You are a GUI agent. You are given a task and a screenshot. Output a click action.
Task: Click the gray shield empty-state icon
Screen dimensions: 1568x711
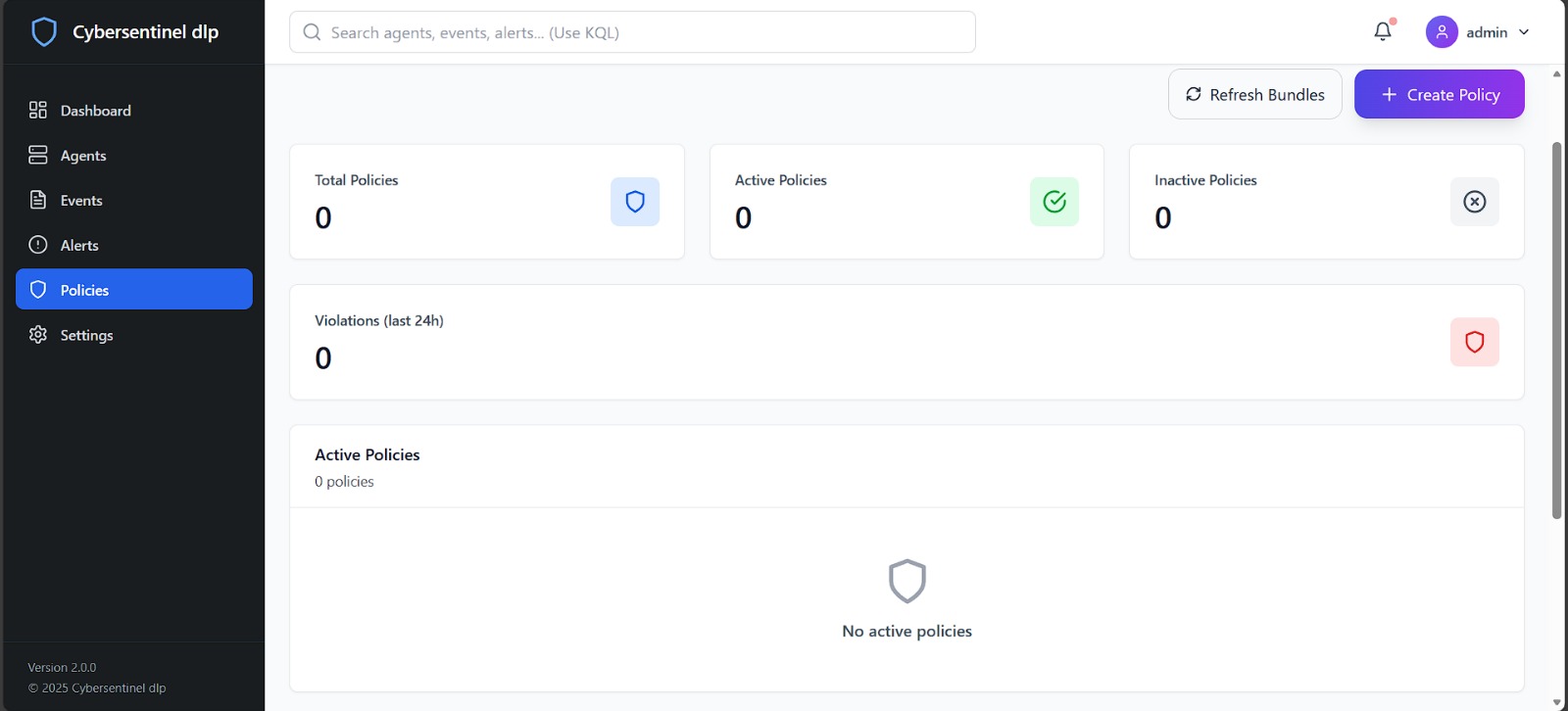(x=906, y=582)
